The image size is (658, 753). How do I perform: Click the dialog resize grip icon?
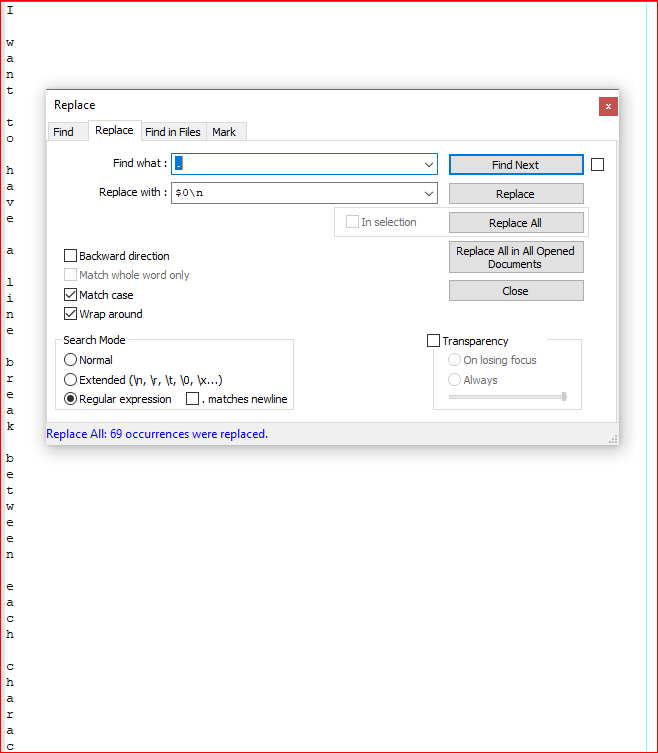pyautogui.click(x=613, y=439)
